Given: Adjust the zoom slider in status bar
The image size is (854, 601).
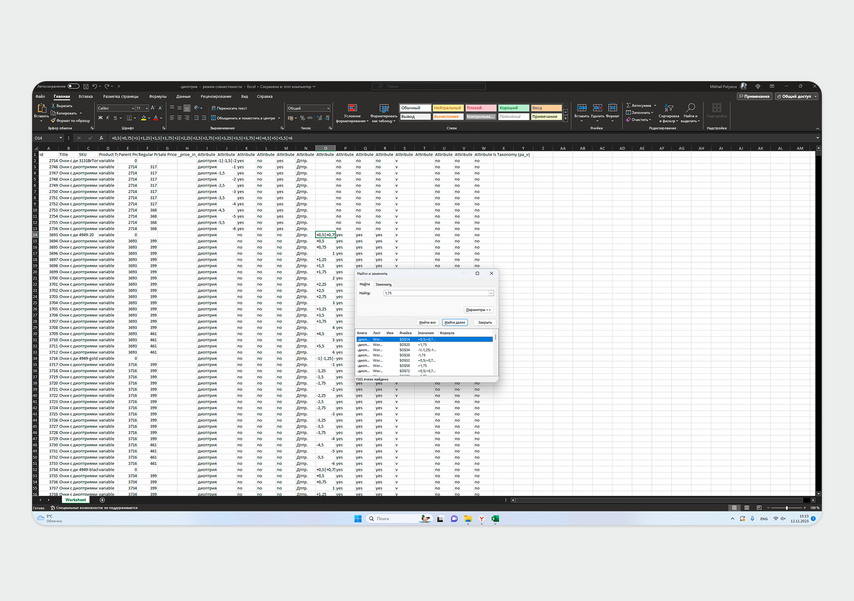Looking at the screenshot, I should click(x=786, y=508).
